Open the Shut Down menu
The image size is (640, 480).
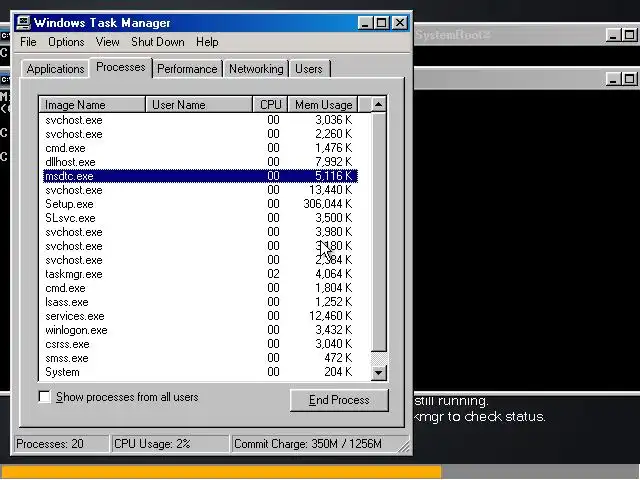(x=158, y=42)
